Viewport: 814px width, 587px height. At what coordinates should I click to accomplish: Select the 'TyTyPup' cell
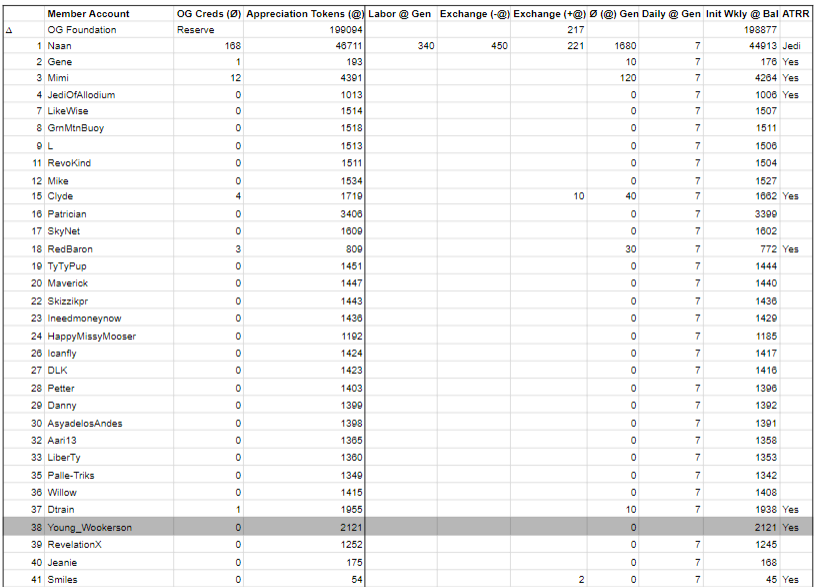67,266
